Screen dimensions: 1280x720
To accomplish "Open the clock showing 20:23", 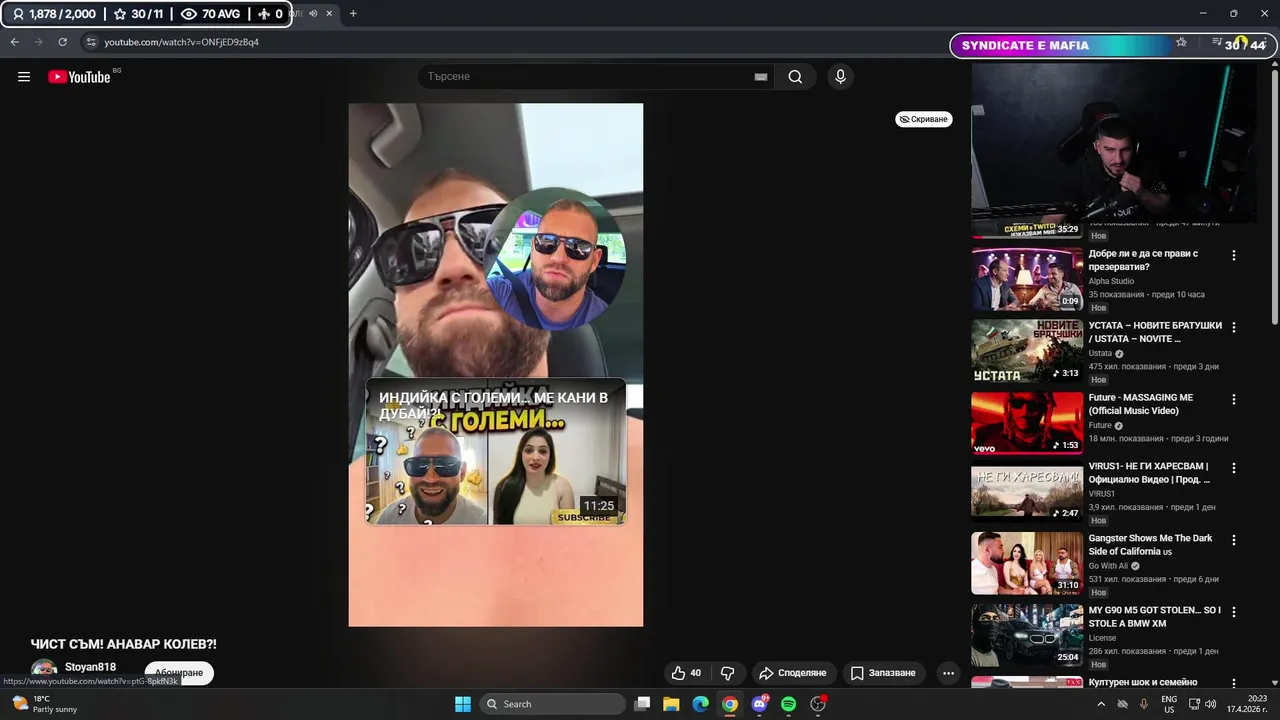I will pos(1246,704).
